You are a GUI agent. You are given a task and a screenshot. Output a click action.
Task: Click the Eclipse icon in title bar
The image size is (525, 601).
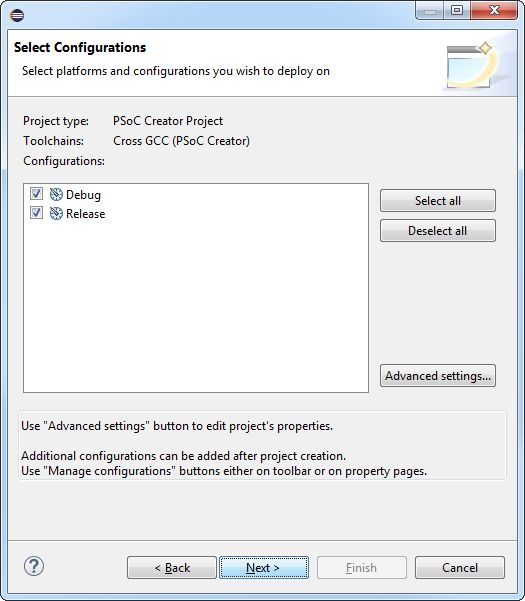point(17,15)
